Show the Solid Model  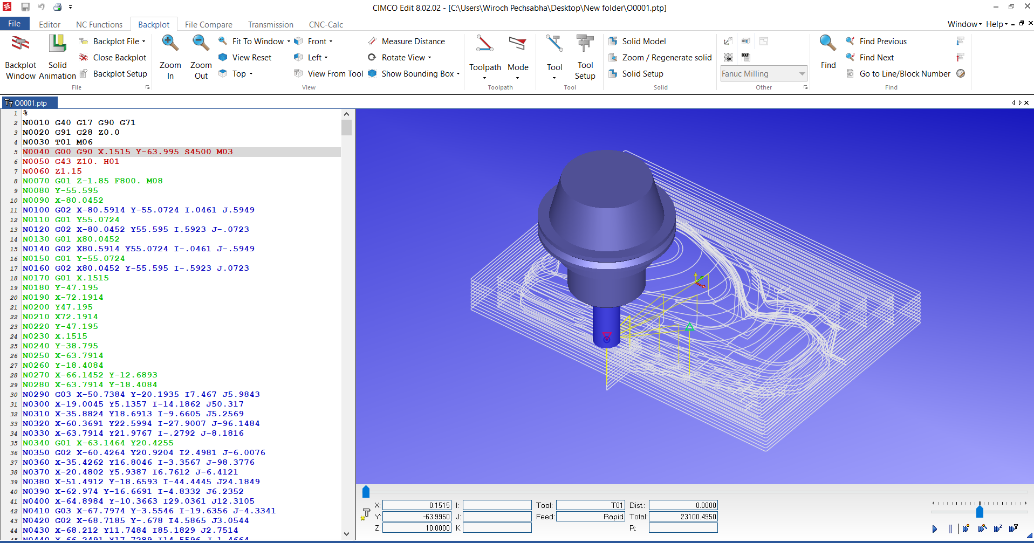(637, 41)
